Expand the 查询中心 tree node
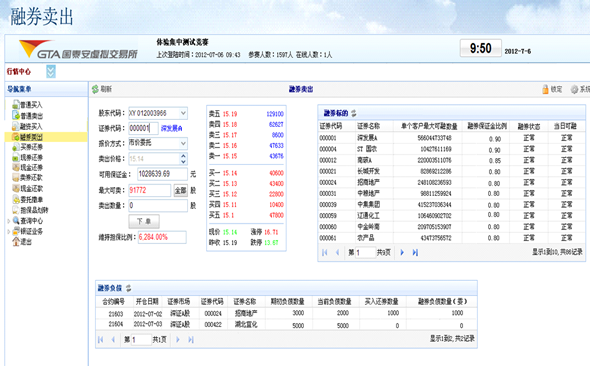This screenshot has width=590, height=366. [9, 221]
